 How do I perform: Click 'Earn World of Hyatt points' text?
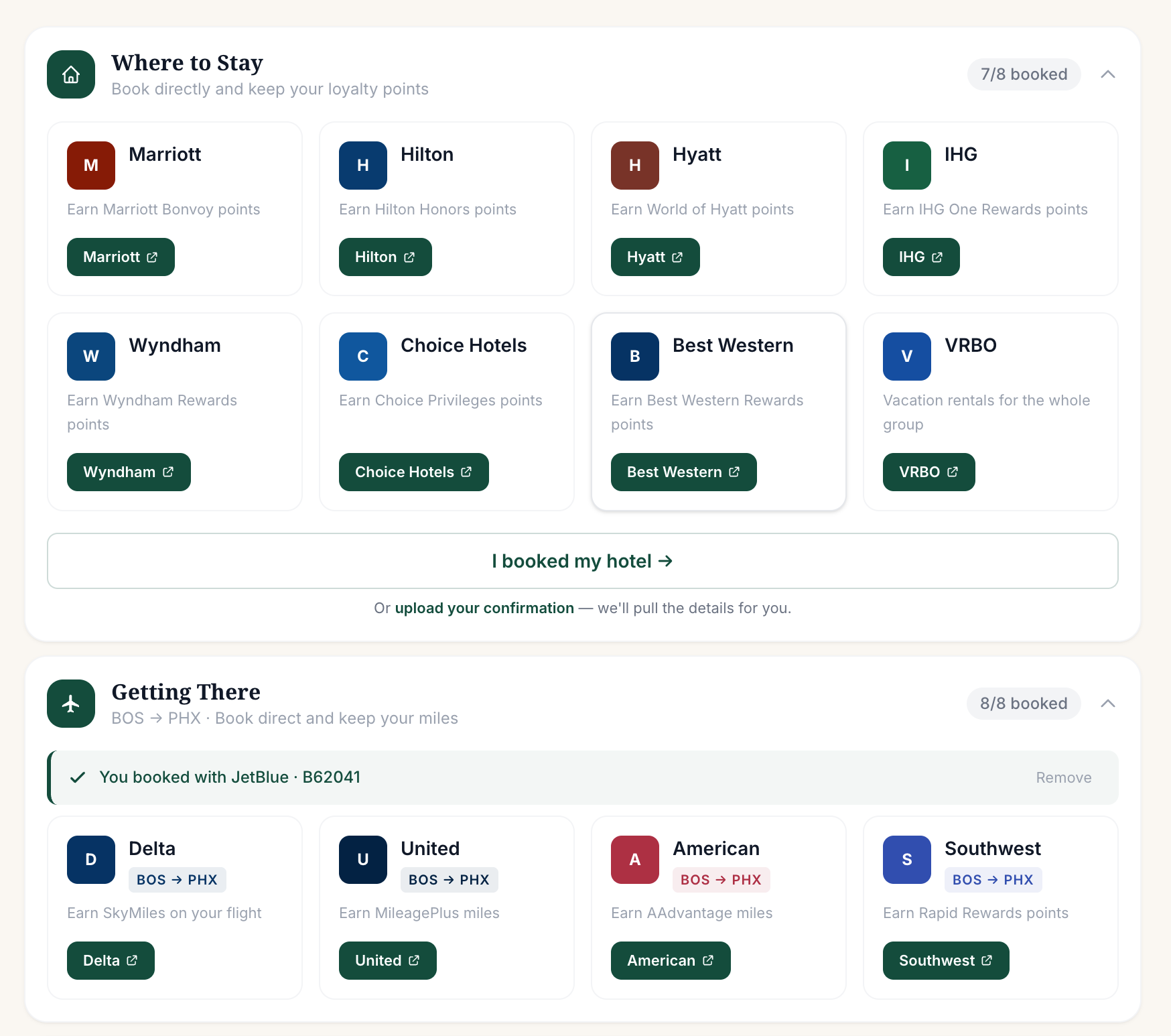click(x=703, y=210)
